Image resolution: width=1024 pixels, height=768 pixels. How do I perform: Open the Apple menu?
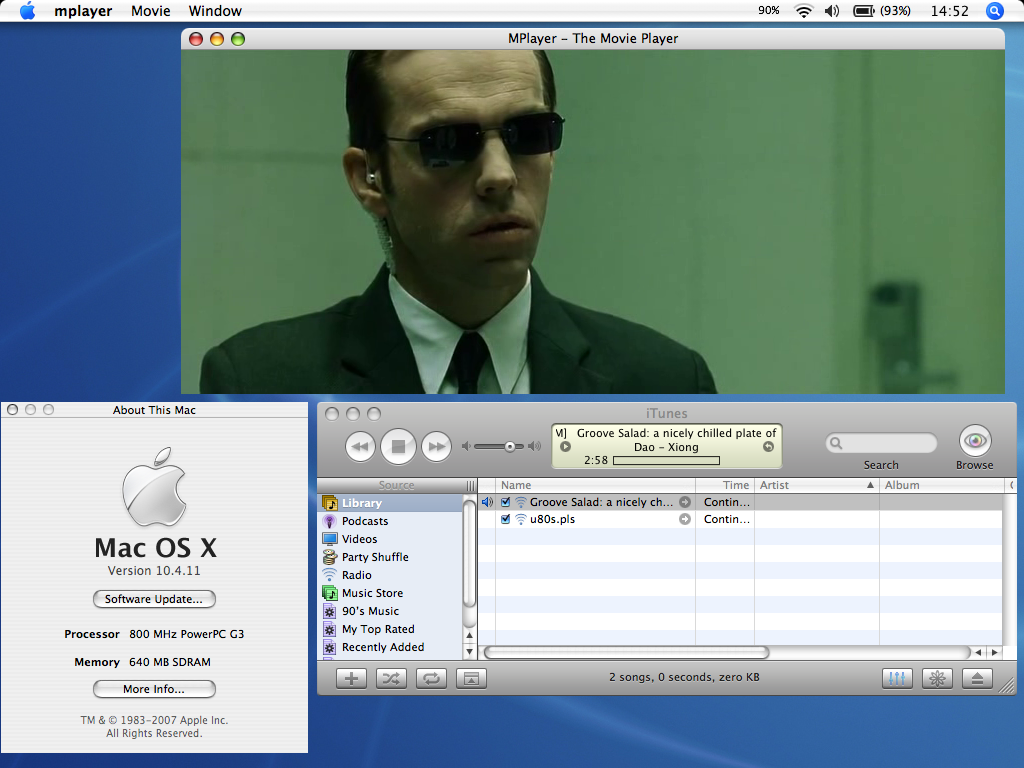click(27, 10)
